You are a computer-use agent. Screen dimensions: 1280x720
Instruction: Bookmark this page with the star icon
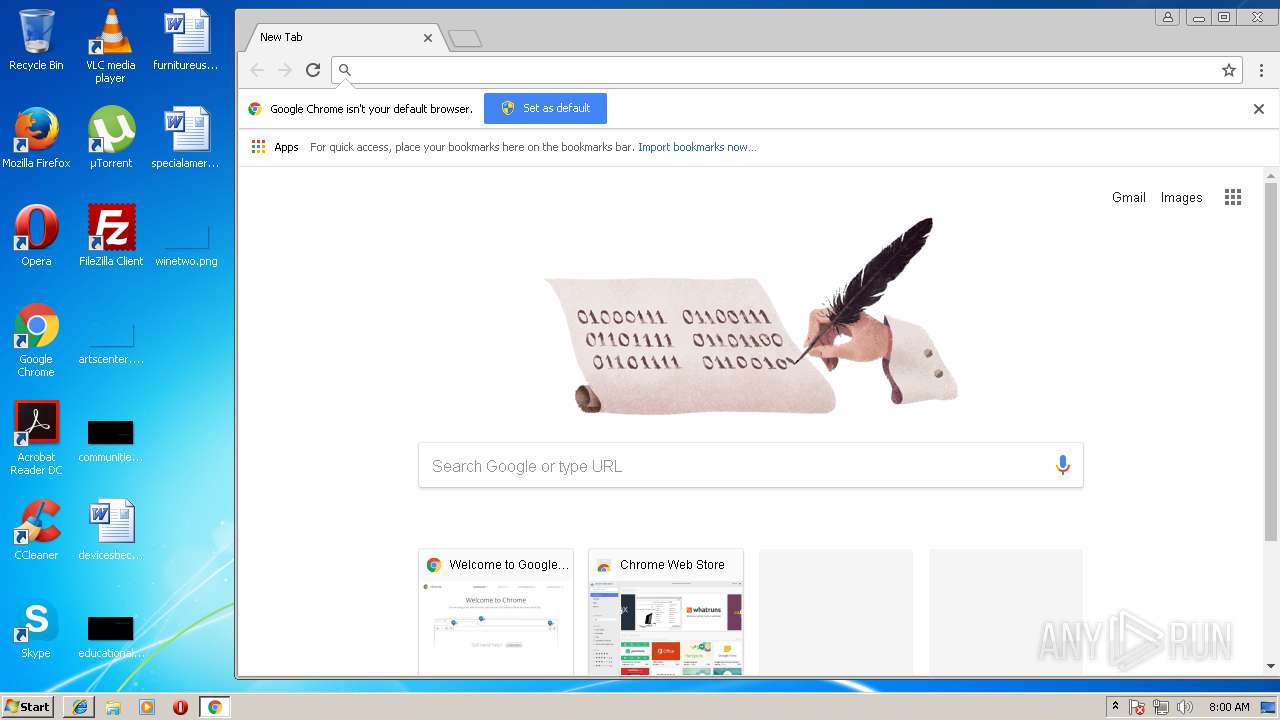point(1229,70)
